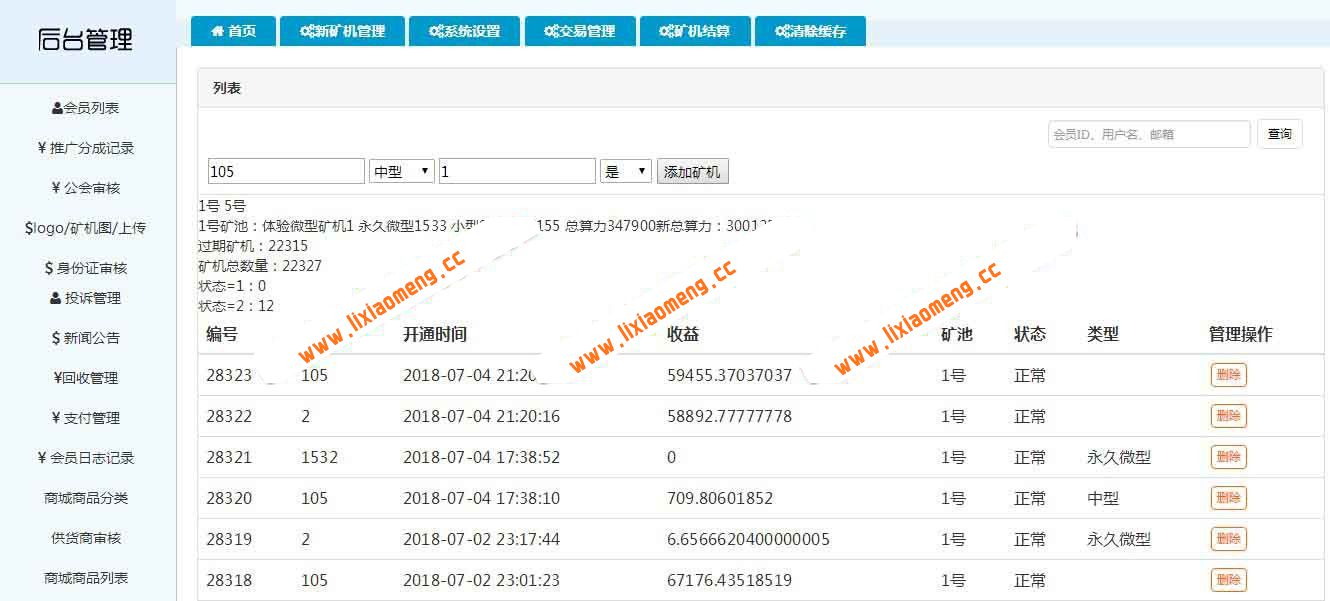The image size is (1330, 601).
Task: Click the 添加矿机 button
Action: (691, 170)
